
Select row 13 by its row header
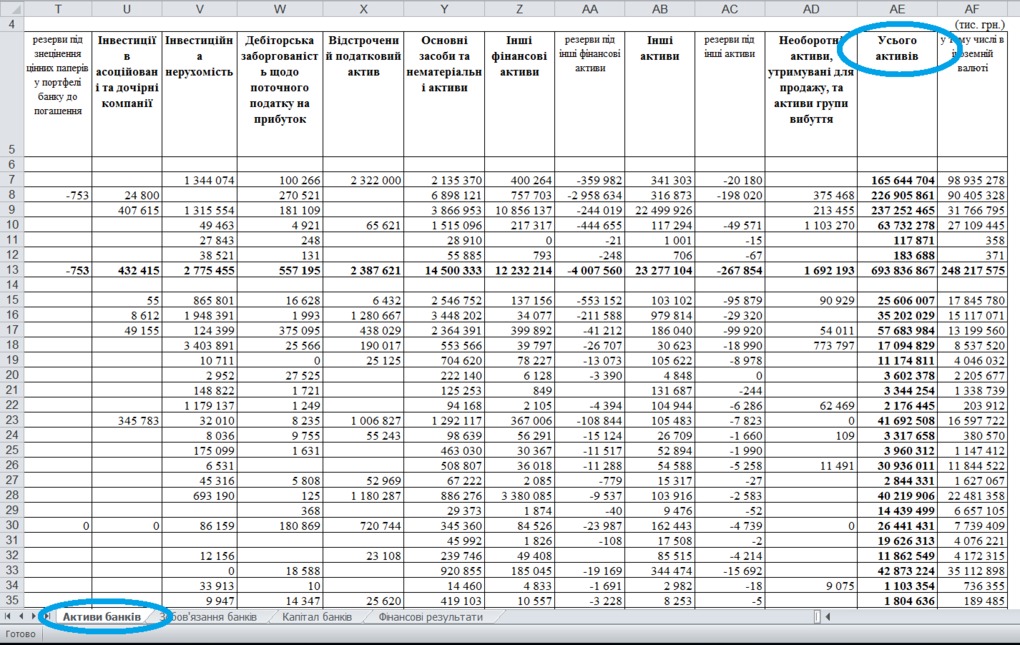(11, 270)
